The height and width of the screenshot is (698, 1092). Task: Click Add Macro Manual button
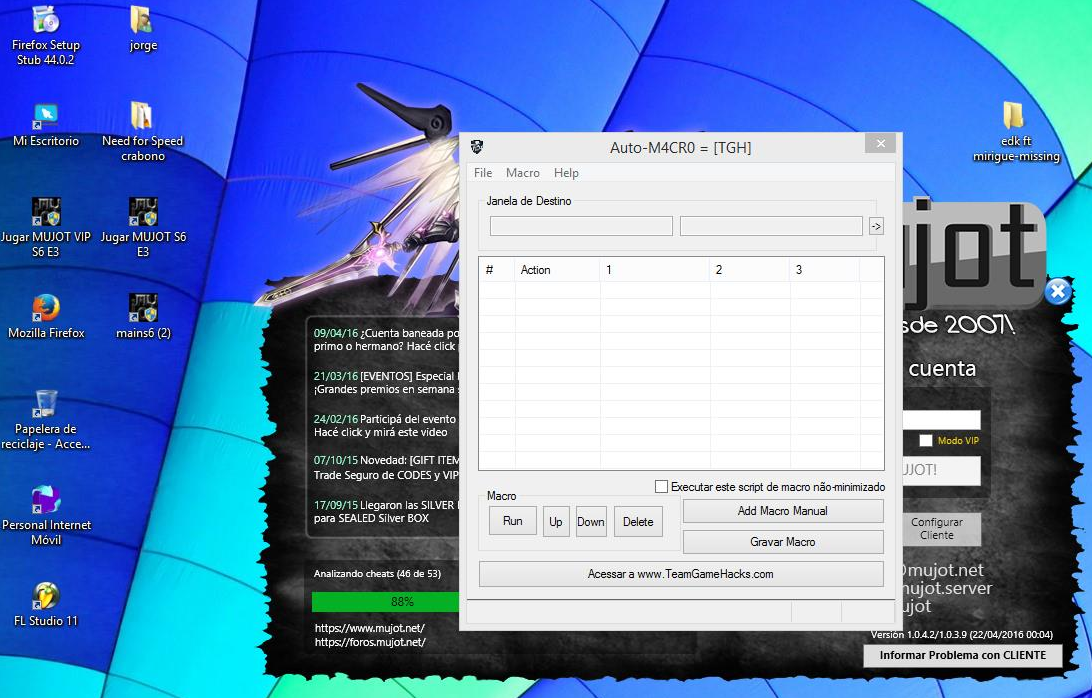click(783, 511)
